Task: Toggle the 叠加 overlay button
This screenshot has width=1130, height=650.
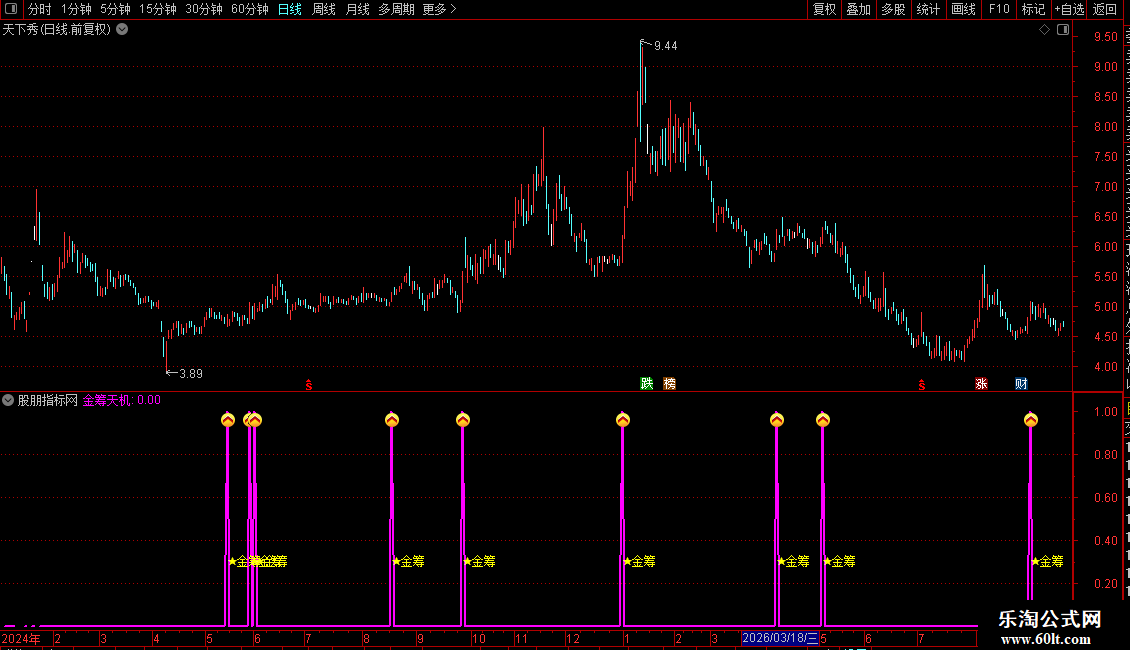Action: coord(858,9)
